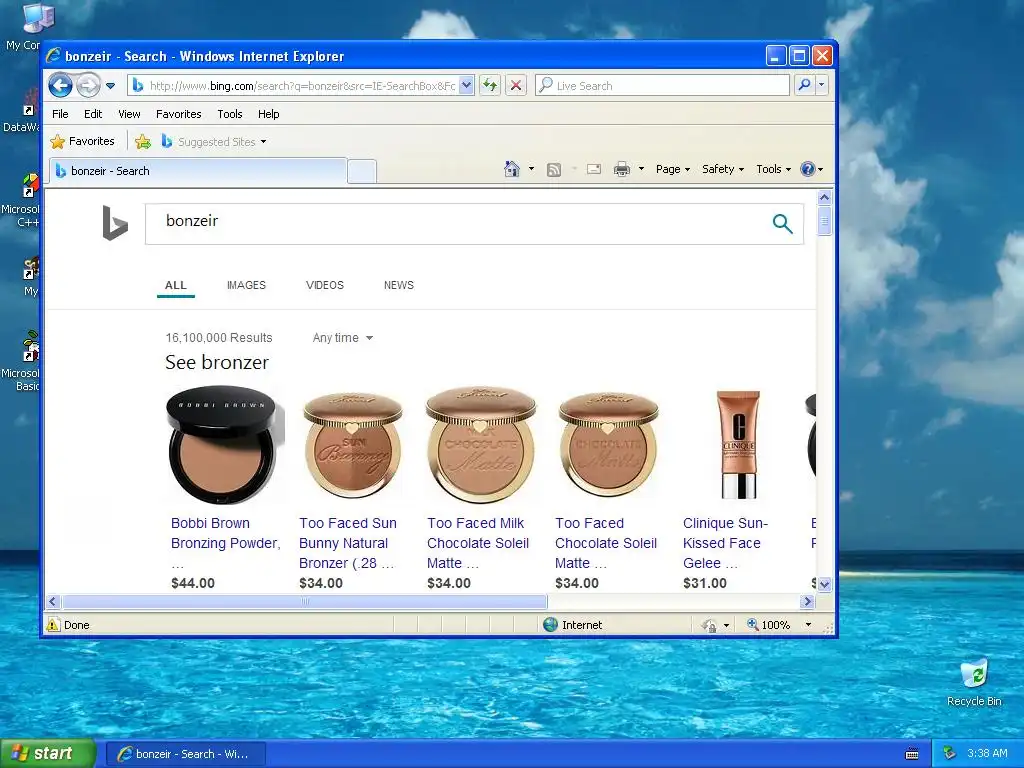
Task: Switch to the NEWS tab
Action: [x=399, y=285]
